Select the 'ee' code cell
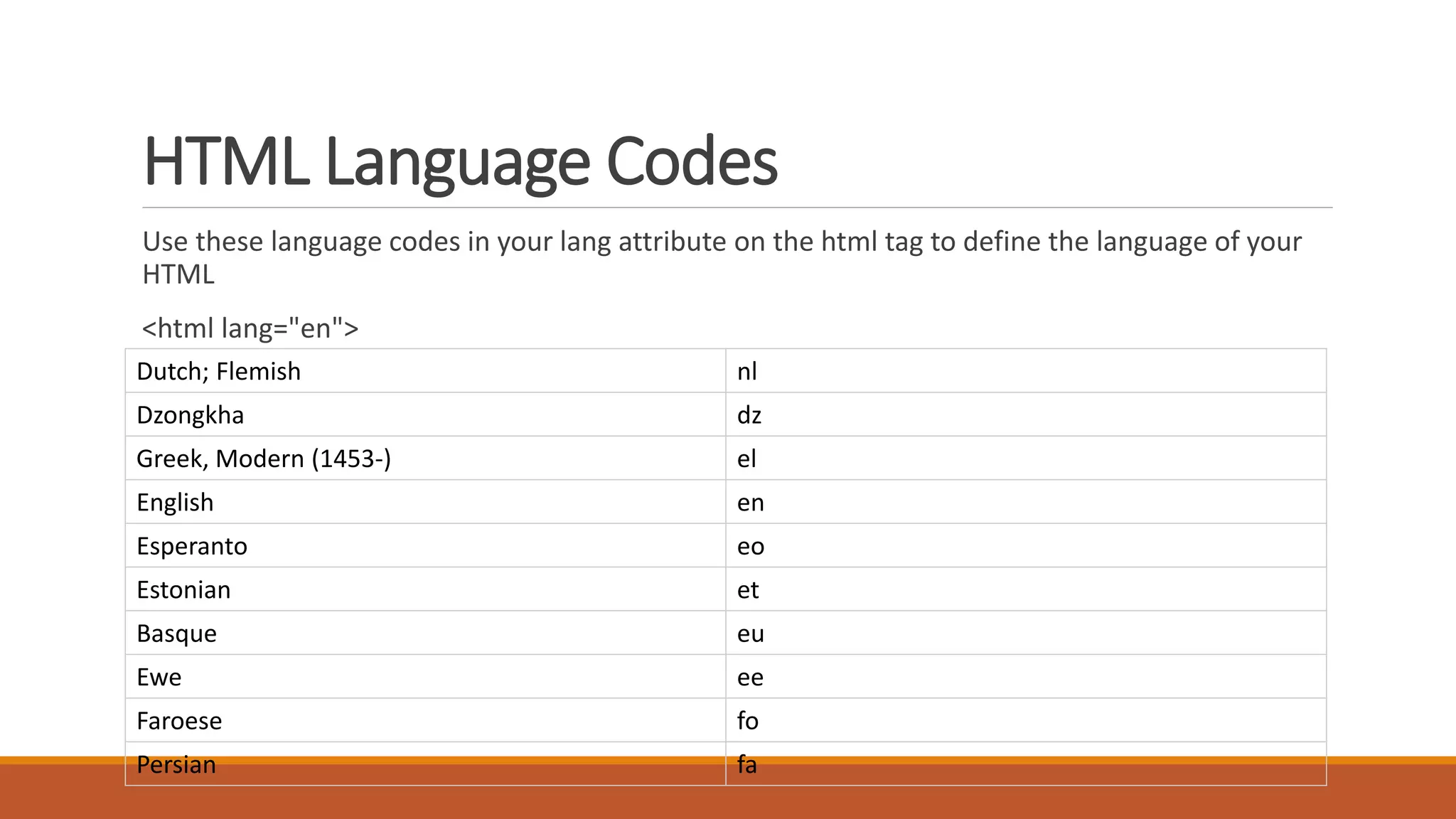This screenshot has width=1456, height=819. [1026, 677]
